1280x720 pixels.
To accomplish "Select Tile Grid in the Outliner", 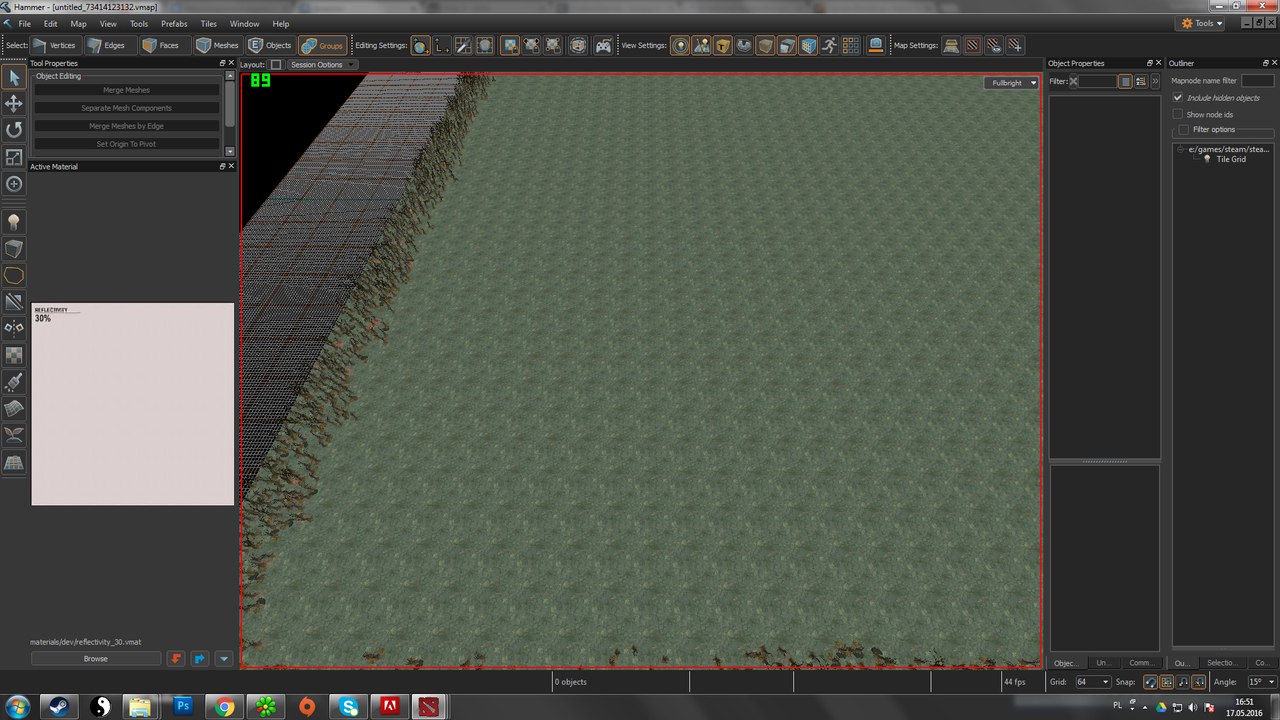I will click(x=1230, y=160).
